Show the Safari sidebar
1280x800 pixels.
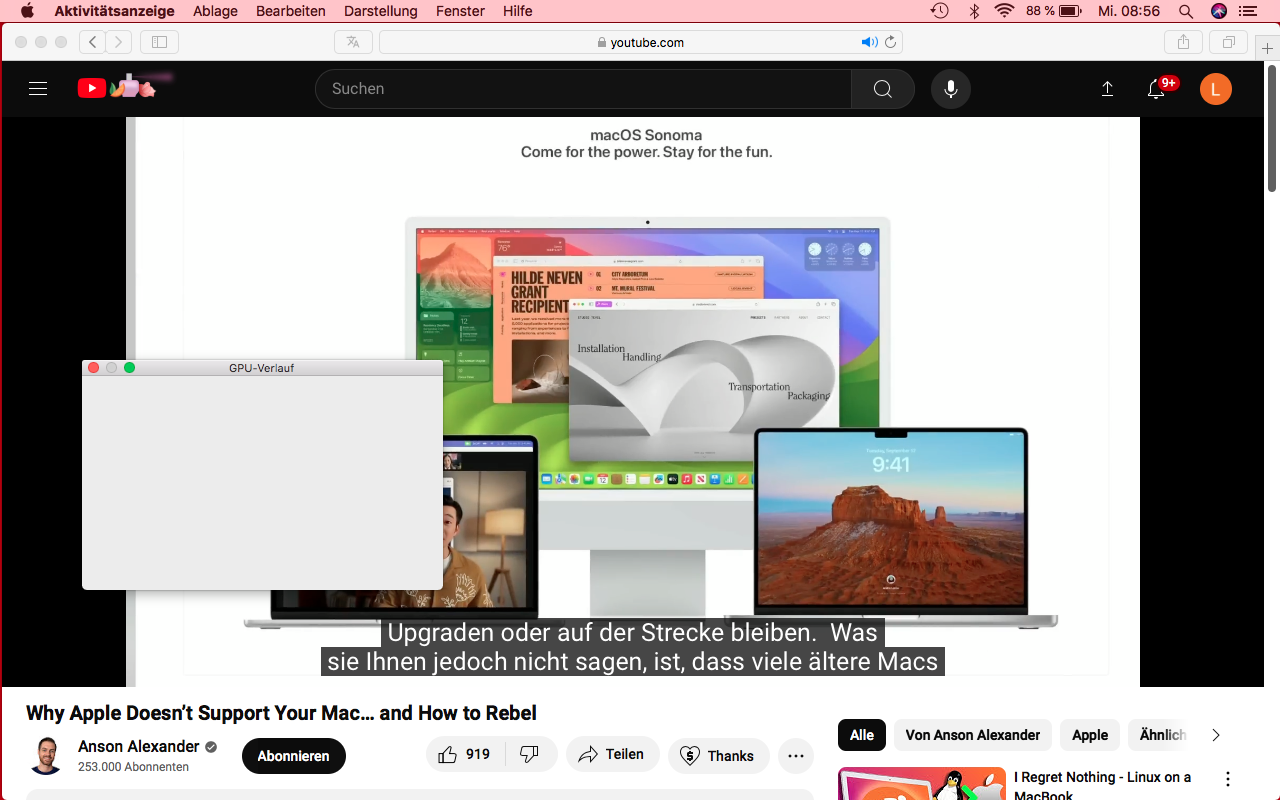point(159,42)
